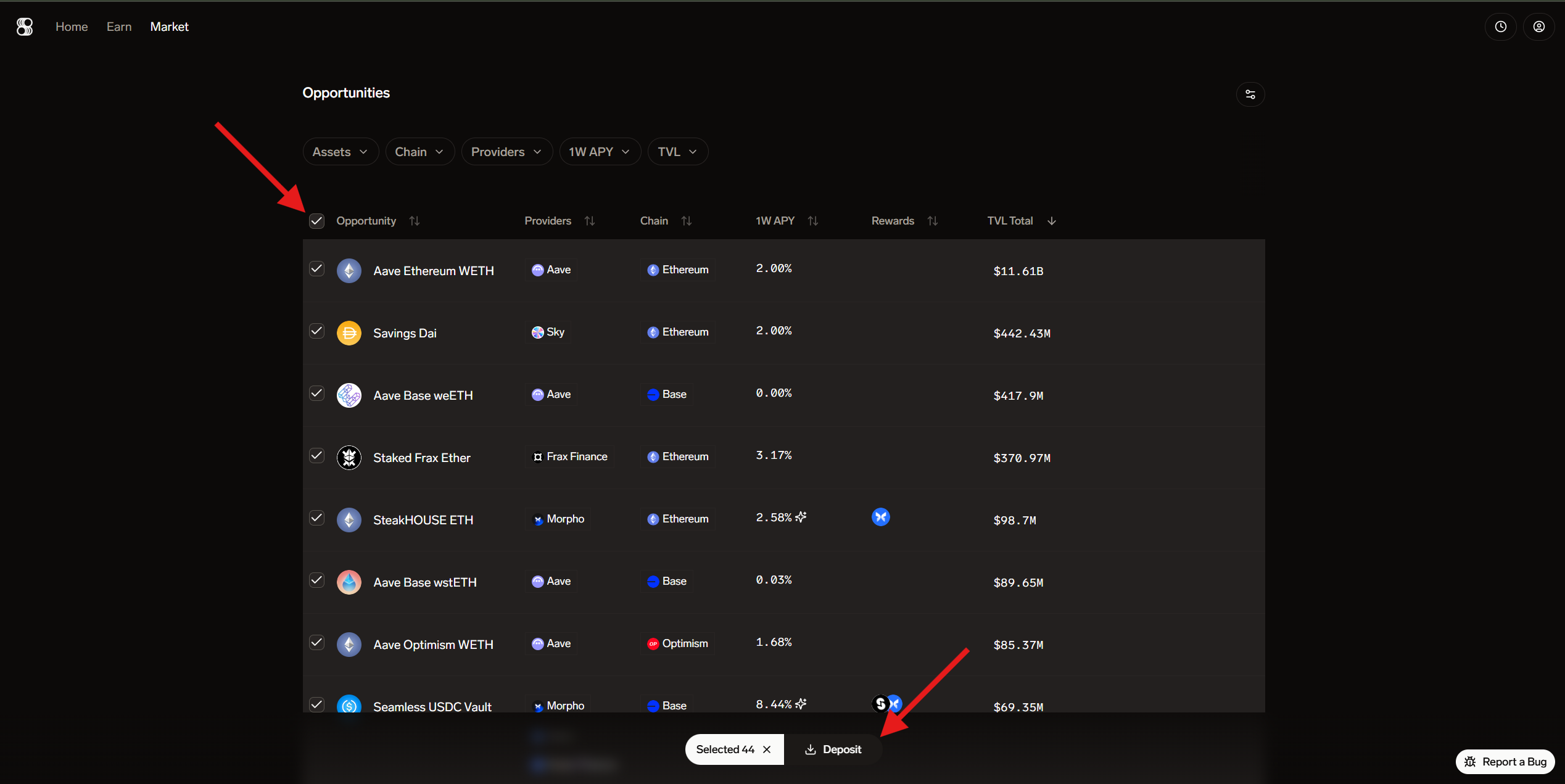Open the Staked Frax Ether opportunity name
The width and height of the screenshot is (1565, 784).
click(421, 458)
